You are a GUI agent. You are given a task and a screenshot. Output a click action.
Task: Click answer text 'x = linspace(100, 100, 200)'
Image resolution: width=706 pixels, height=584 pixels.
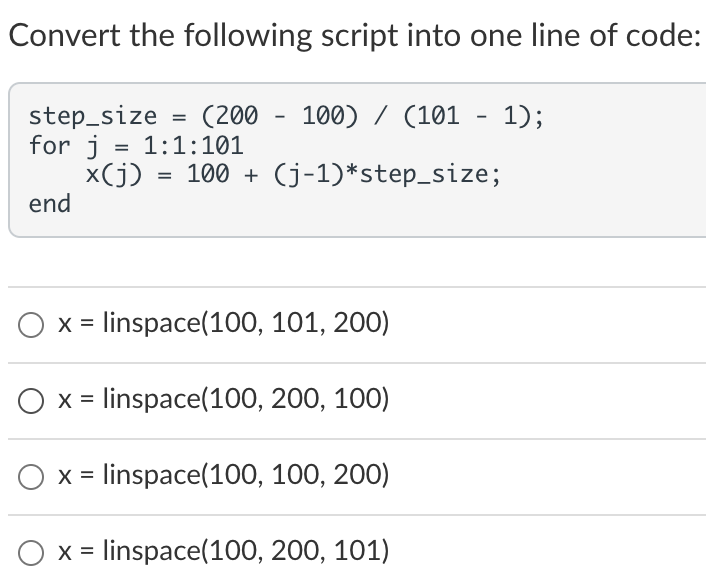coord(223,474)
